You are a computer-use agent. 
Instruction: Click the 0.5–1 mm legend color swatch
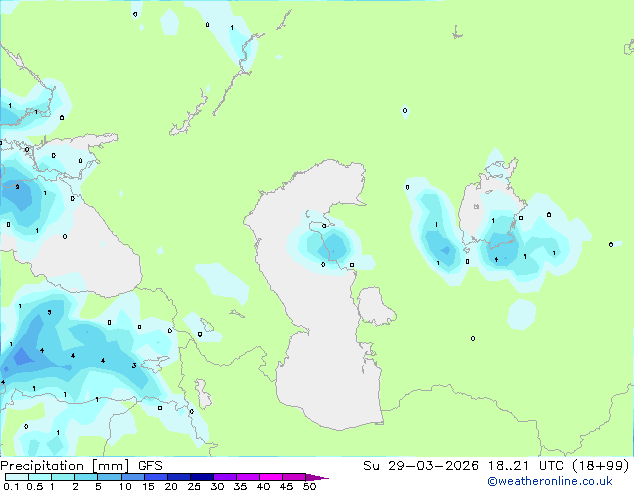[40, 477]
